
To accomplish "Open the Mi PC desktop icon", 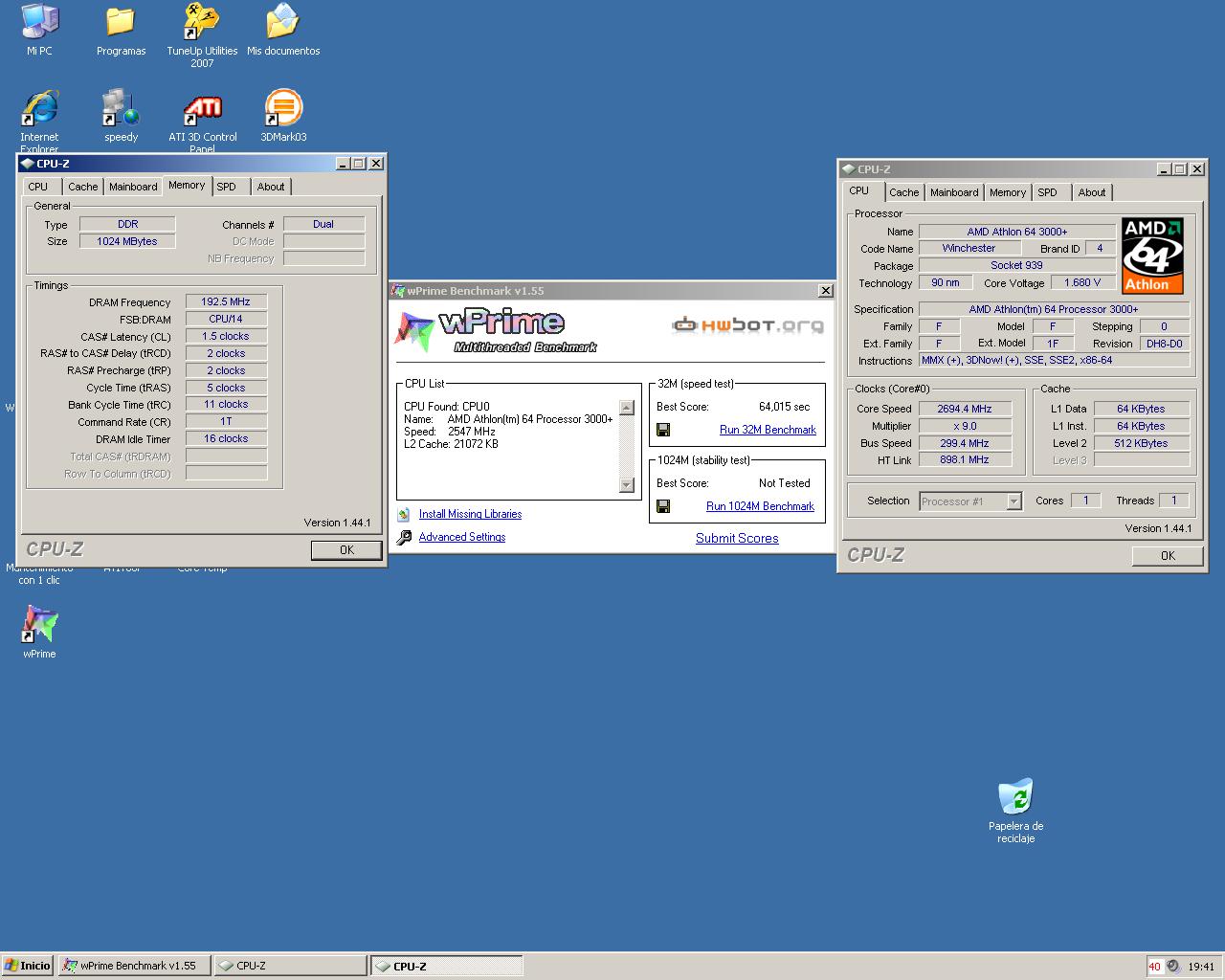I will (x=39, y=23).
